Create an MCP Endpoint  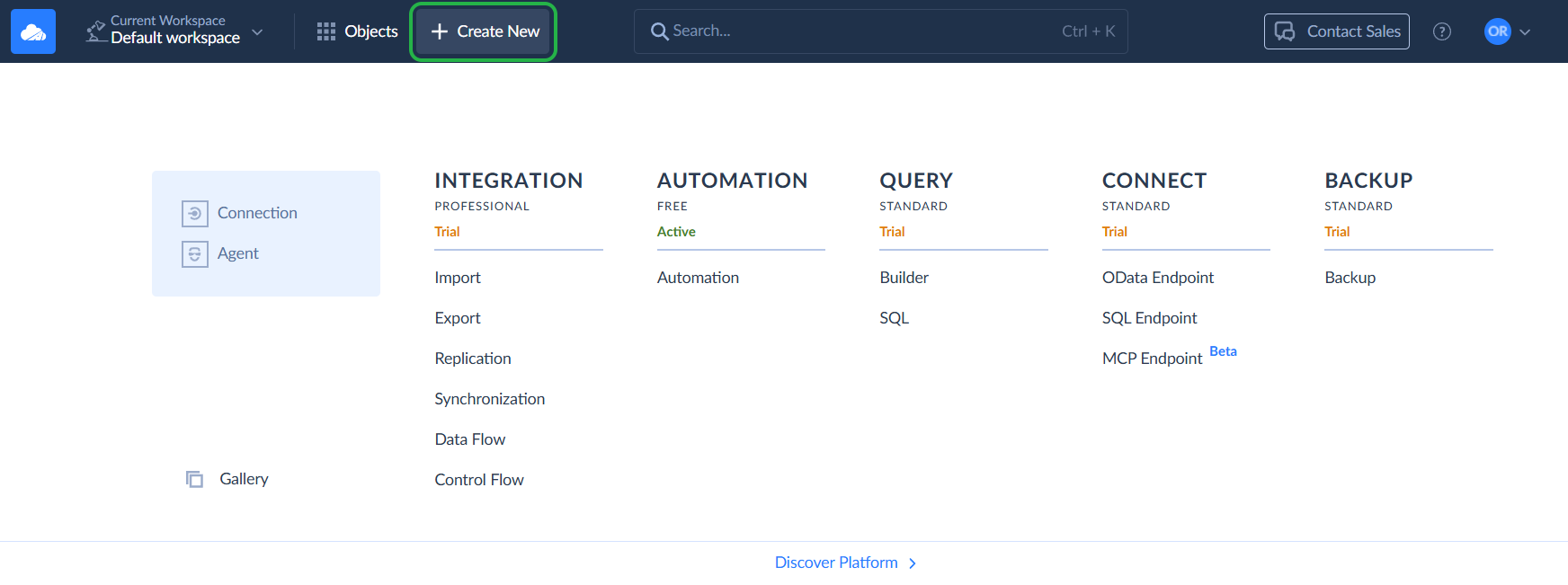(1153, 359)
